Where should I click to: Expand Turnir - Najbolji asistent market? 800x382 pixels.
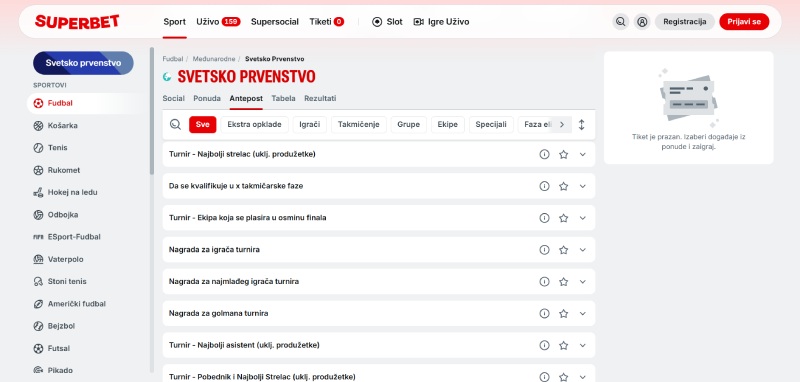pyautogui.click(x=583, y=345)
